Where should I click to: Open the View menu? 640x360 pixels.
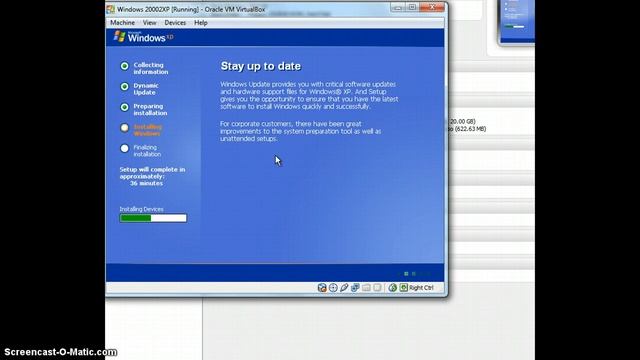pos(149,23)
